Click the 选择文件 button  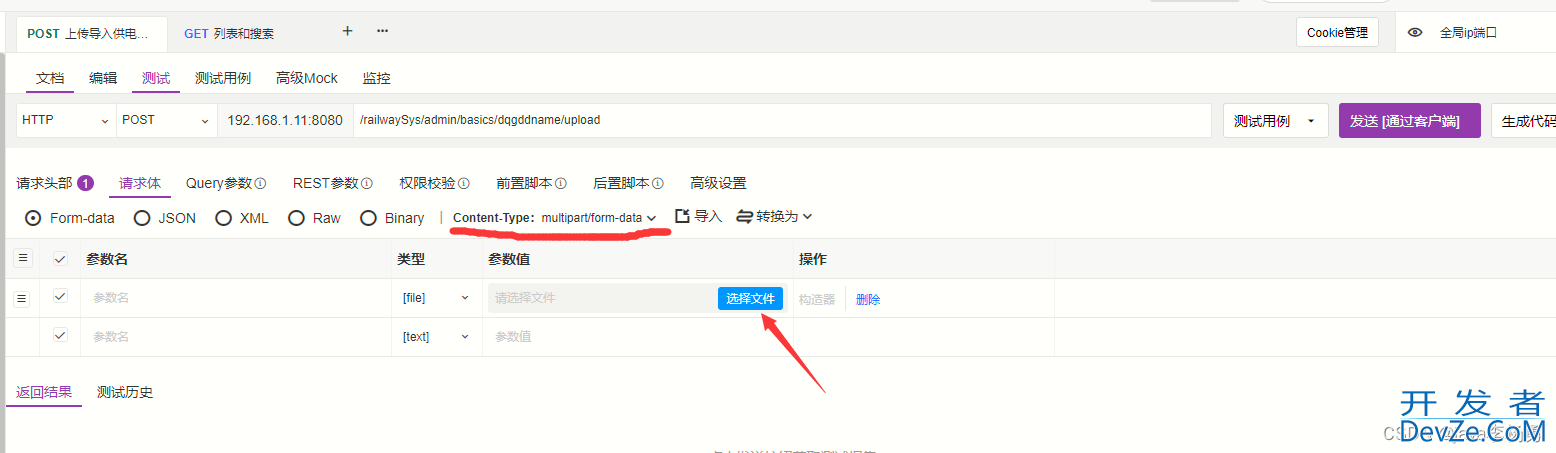[x=750, y=298]
